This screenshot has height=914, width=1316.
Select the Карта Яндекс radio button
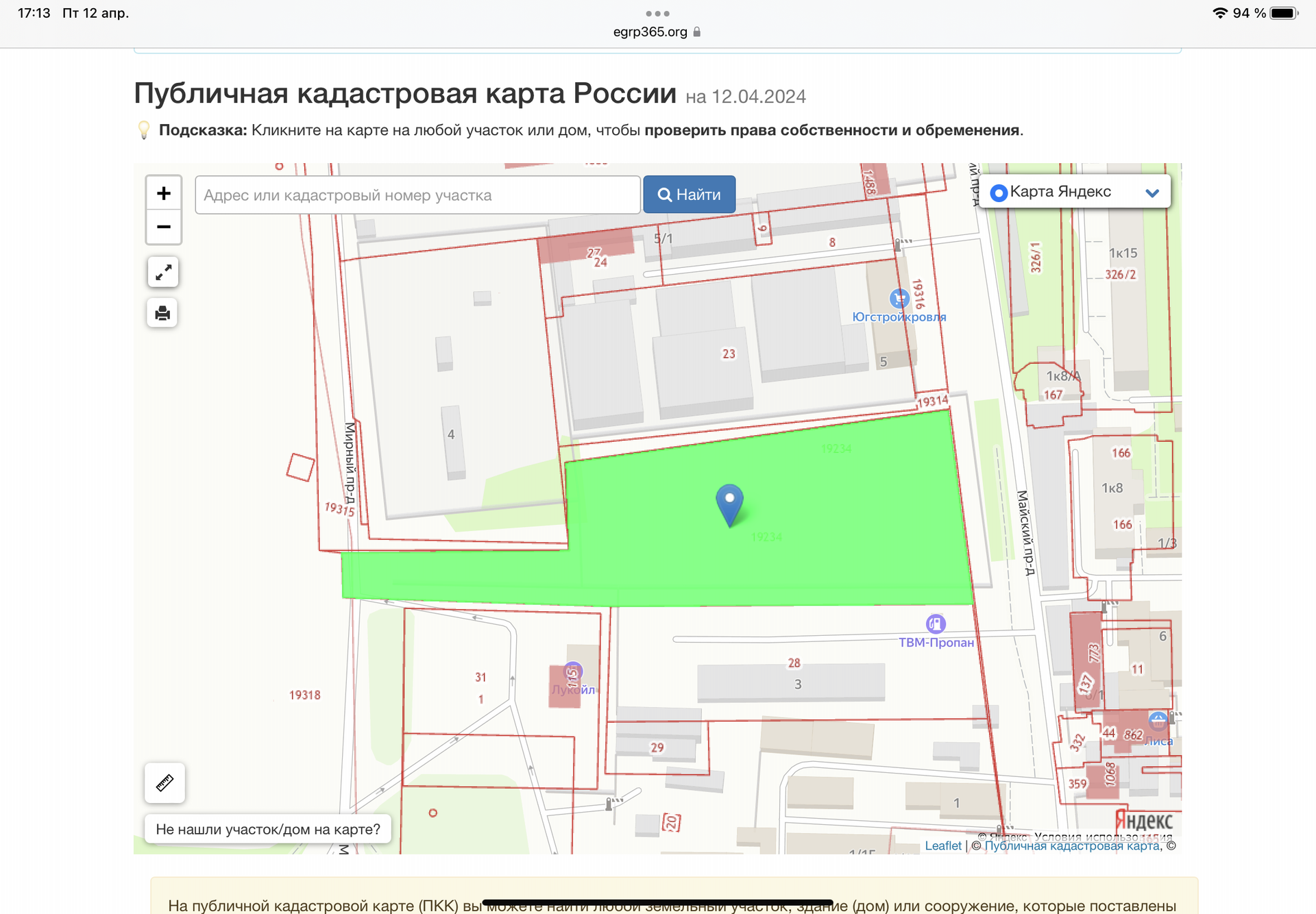pyautogui.click(x=999, y=193)
